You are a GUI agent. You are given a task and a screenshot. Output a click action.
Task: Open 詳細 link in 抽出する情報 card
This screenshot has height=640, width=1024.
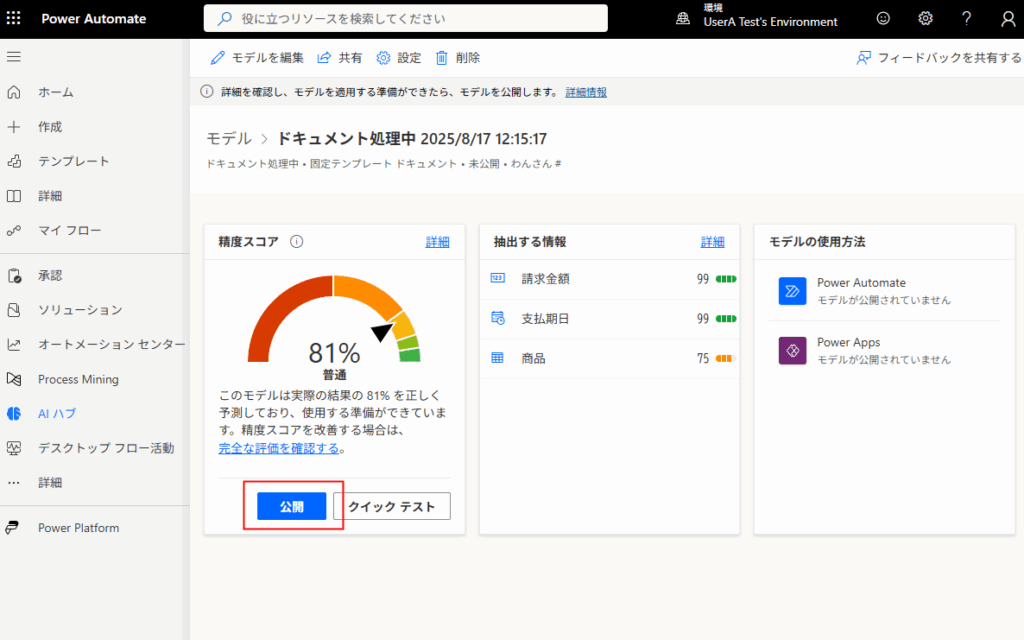[712, 242]
